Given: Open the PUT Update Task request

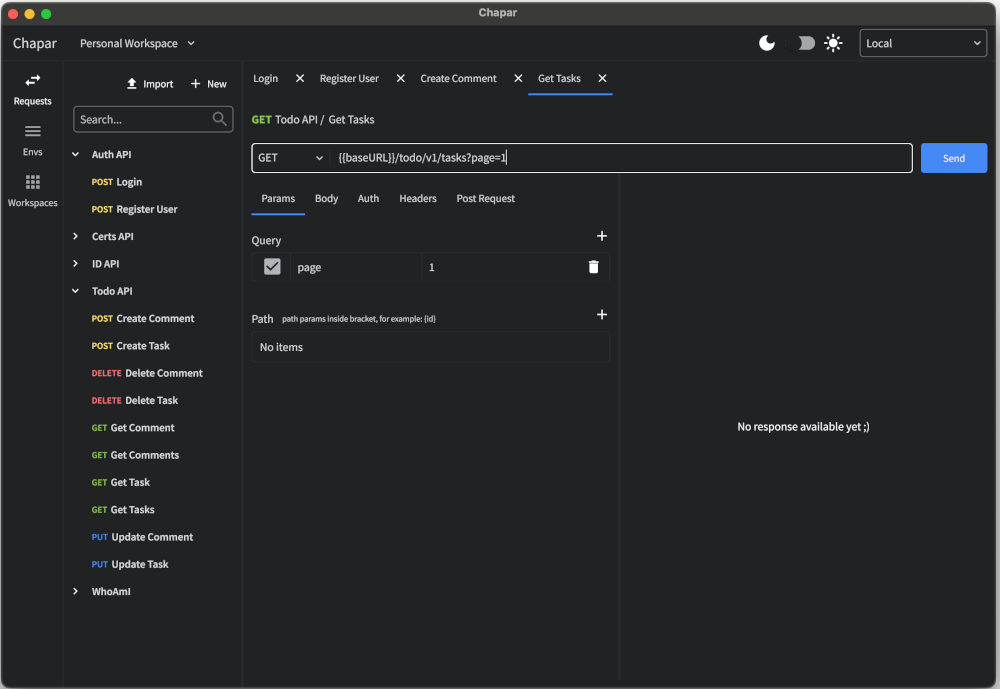Looking at the screenshot, I should 130,565.
